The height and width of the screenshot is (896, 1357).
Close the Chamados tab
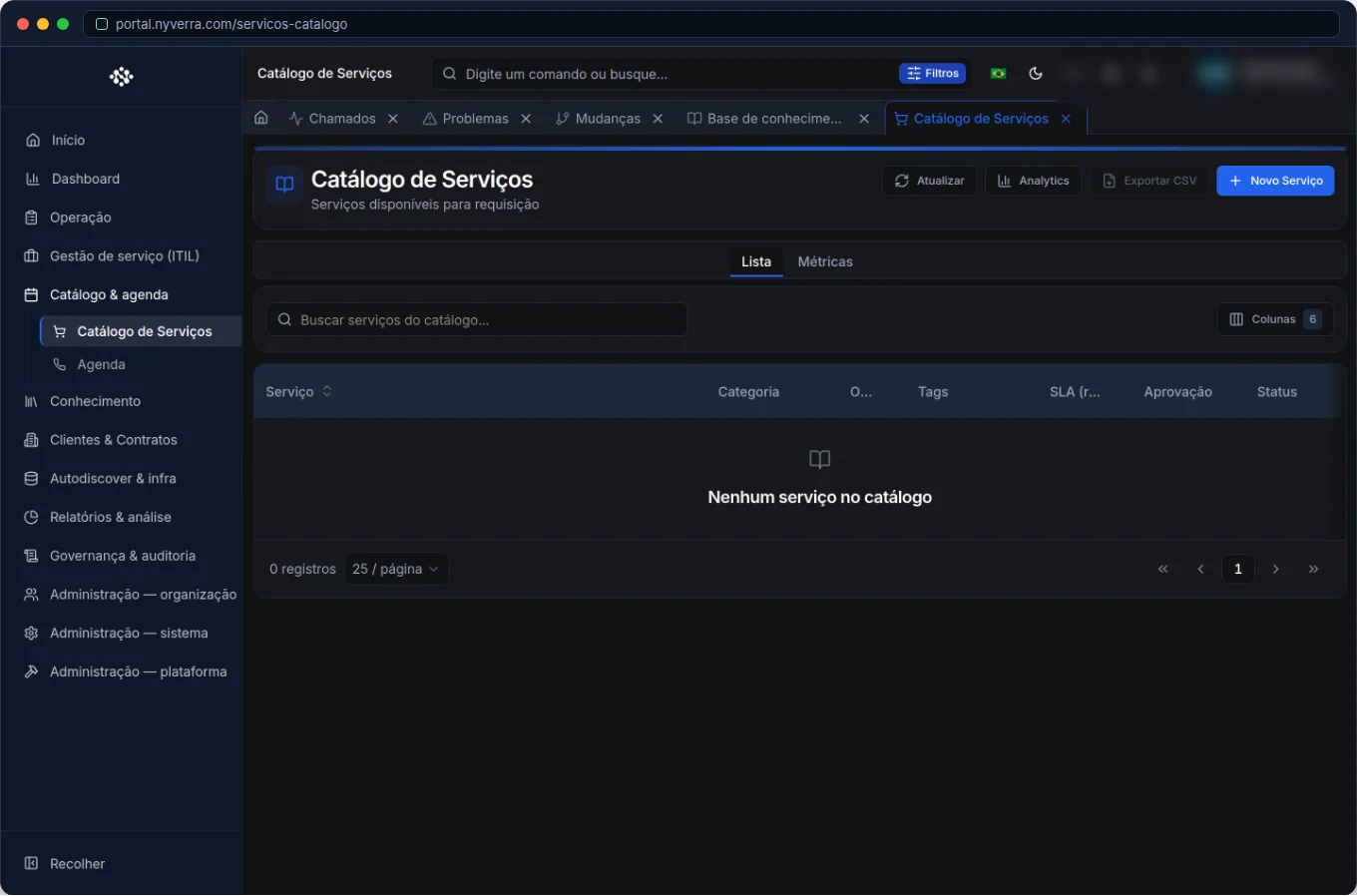click(393, 119)
